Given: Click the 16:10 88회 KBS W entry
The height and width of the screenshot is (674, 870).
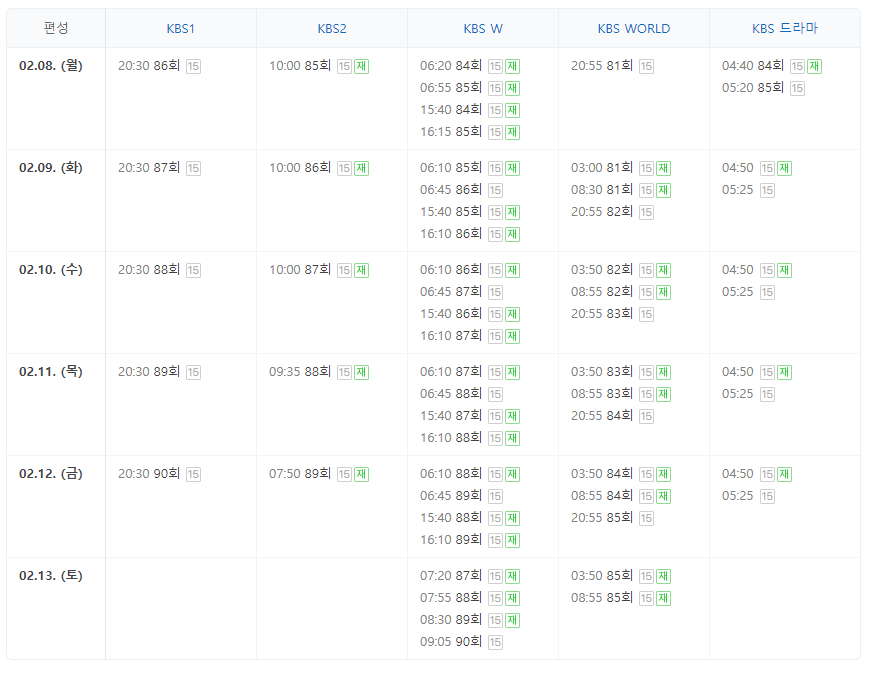Looking at the screenshot, I should (451, 438).
